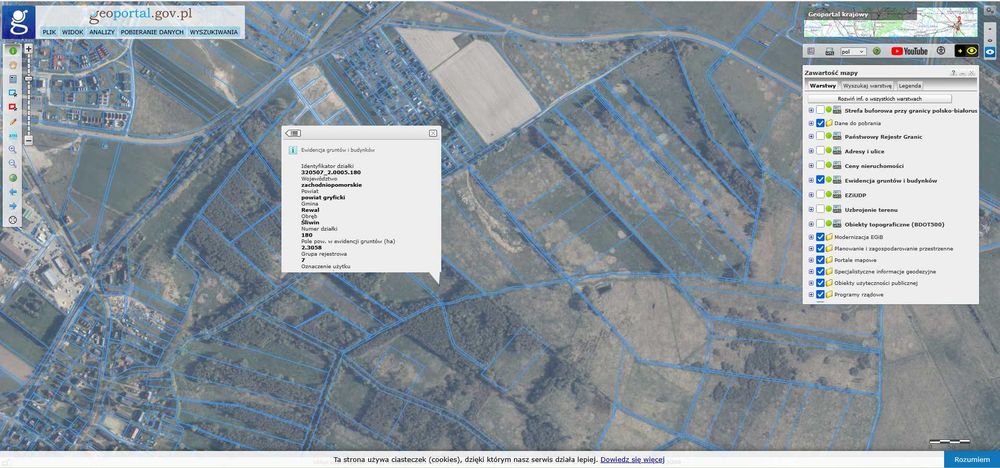Click the circular arrow icon beside YouTube
Image resolution: width=1000 pixels, height=468 pixels.
[x=941, y=51]
